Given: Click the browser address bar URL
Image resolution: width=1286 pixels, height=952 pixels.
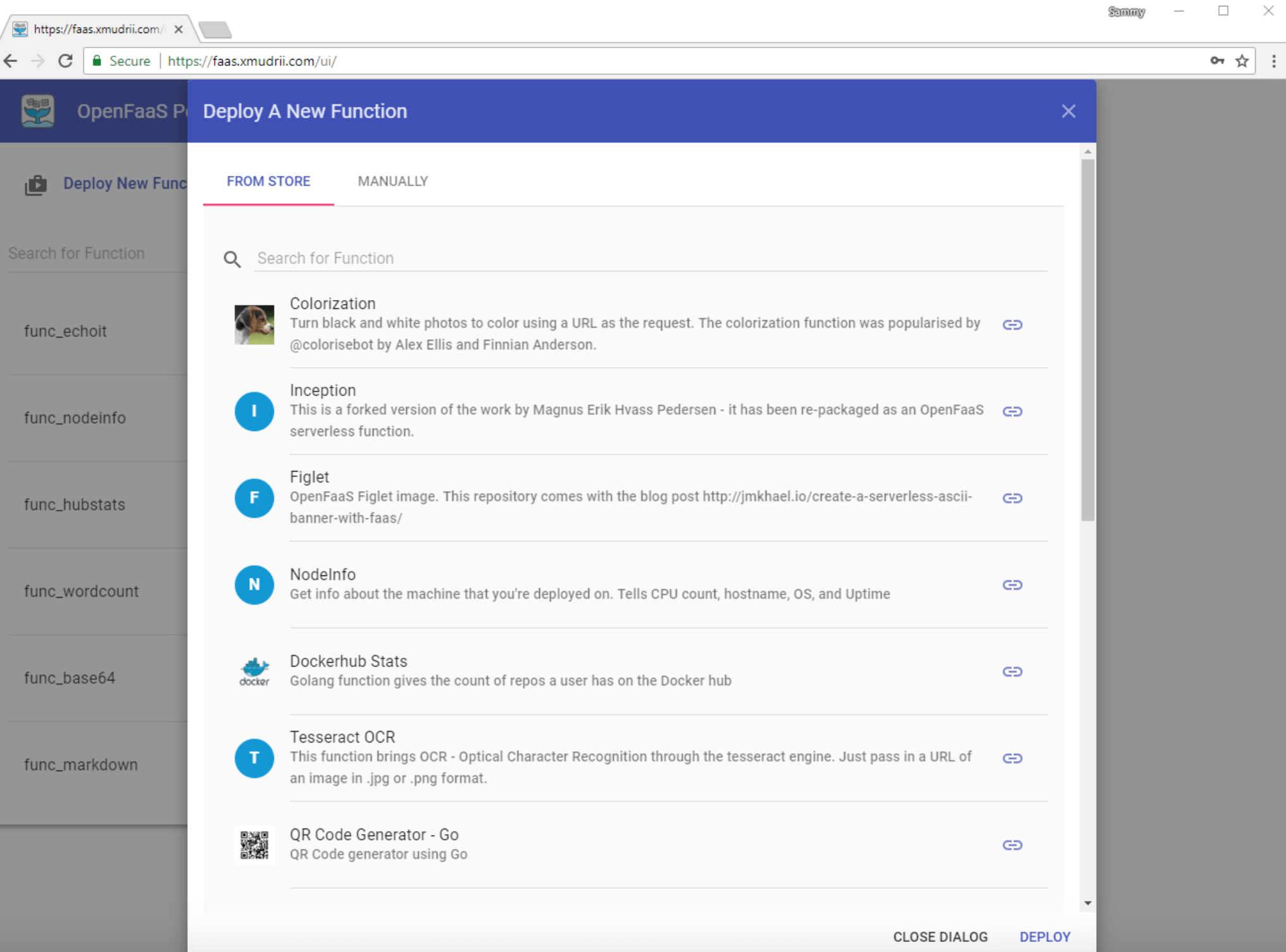Looking at the screenshot, I should click(252, 61).
